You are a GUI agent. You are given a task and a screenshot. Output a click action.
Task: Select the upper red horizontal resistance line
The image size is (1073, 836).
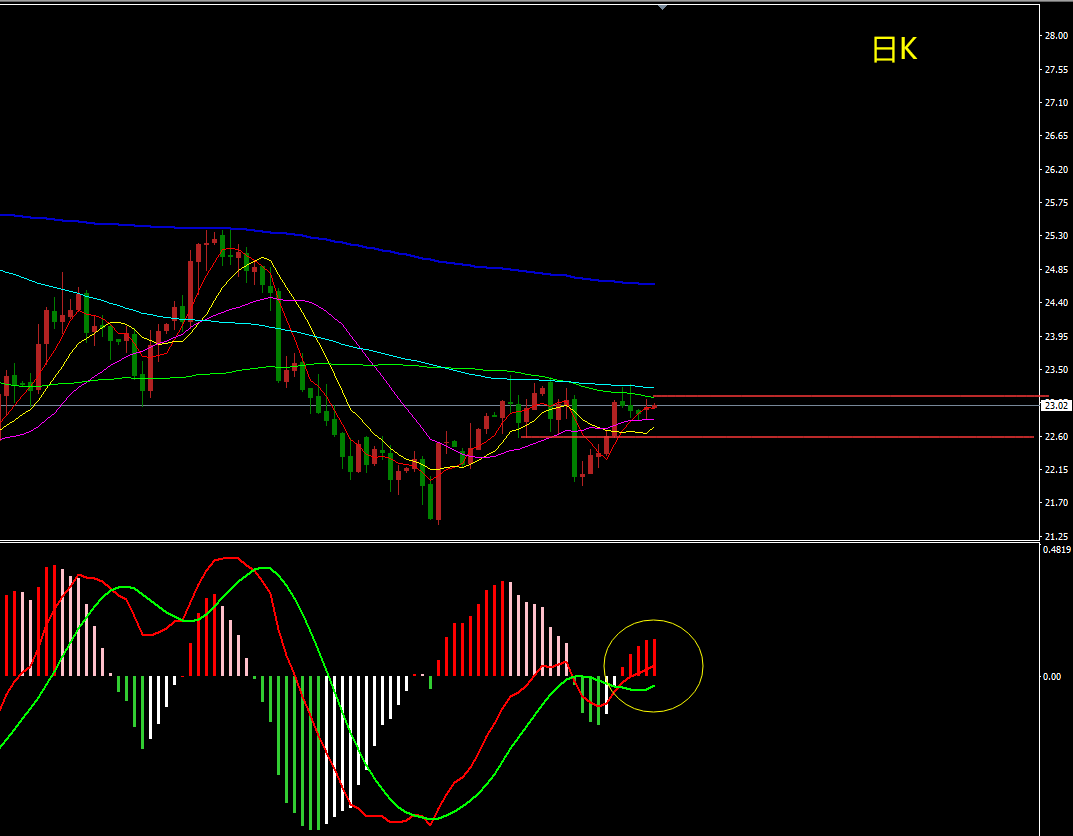pos(849,396)
